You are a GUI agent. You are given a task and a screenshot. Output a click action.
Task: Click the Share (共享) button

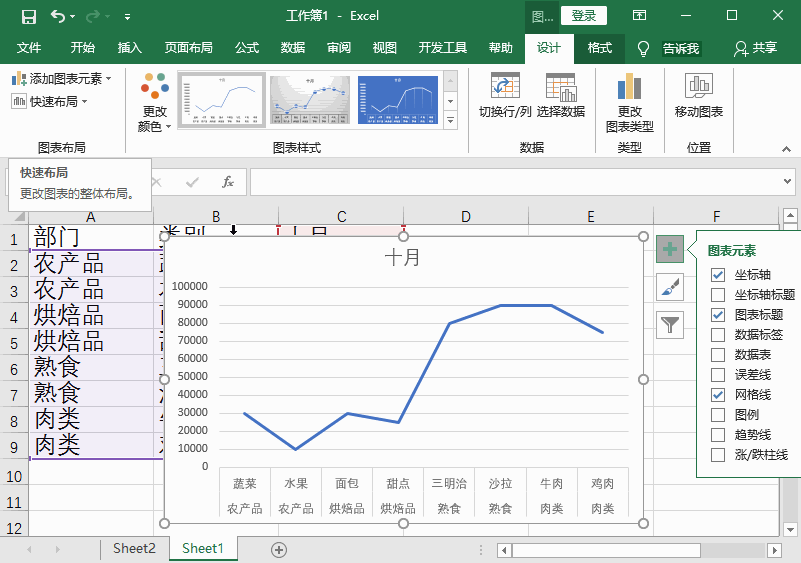pyautogui.click(x=755, y=48)
